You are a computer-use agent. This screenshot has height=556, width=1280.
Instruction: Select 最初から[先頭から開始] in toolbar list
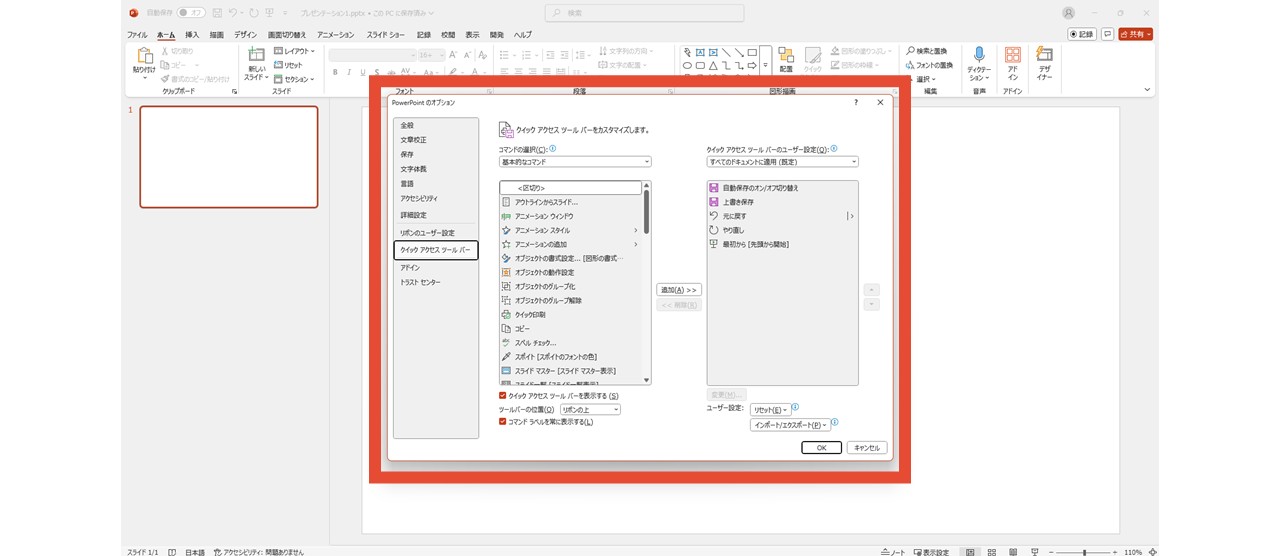coord(782,244)
